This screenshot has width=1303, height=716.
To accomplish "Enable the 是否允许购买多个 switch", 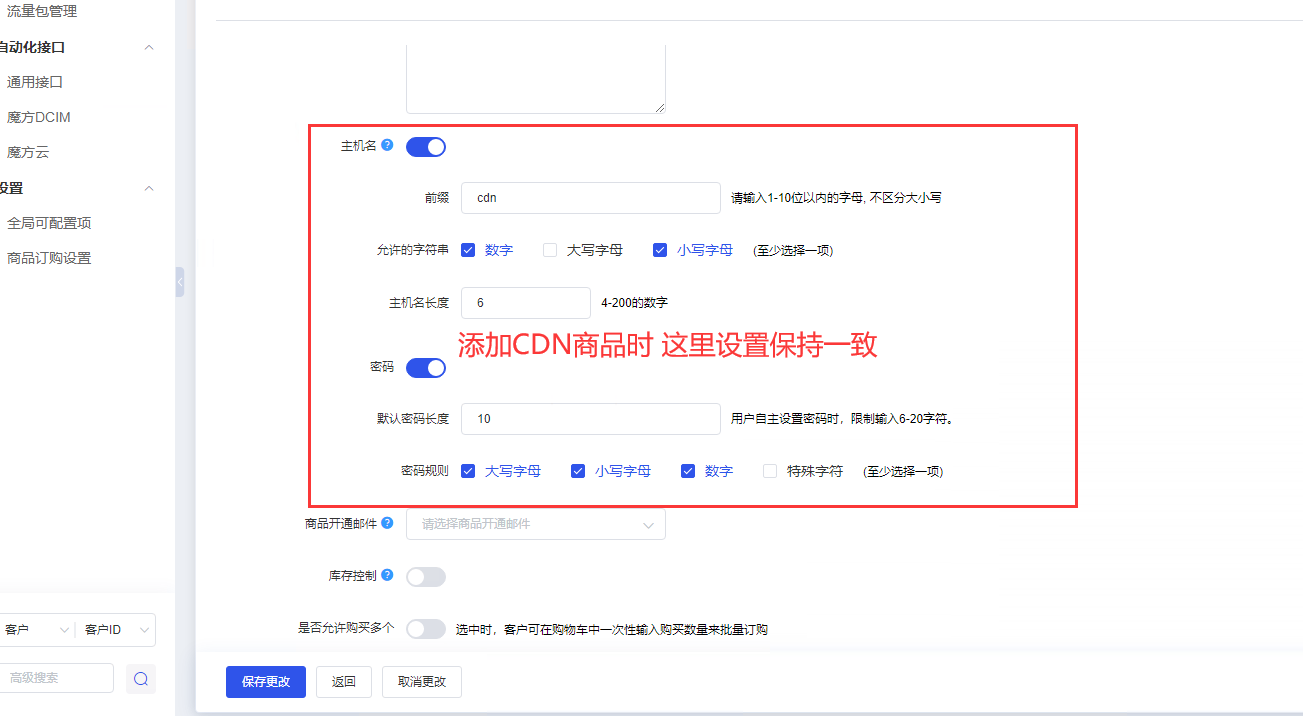I will (x=426, y=629).
